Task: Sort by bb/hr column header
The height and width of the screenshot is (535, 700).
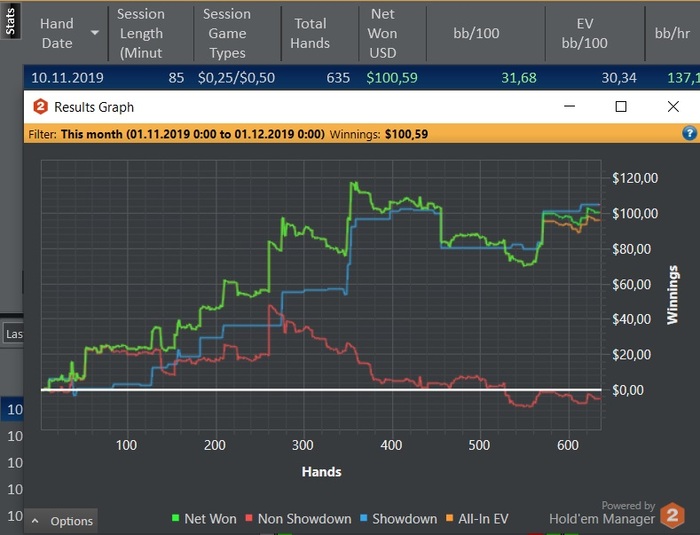Action: (672, 33)
